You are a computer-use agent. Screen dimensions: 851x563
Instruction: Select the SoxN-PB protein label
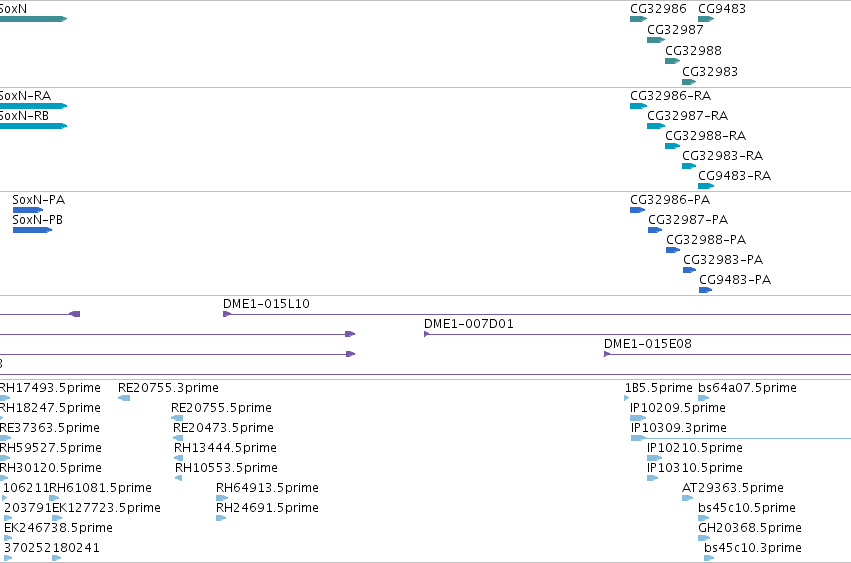[37, 220]
